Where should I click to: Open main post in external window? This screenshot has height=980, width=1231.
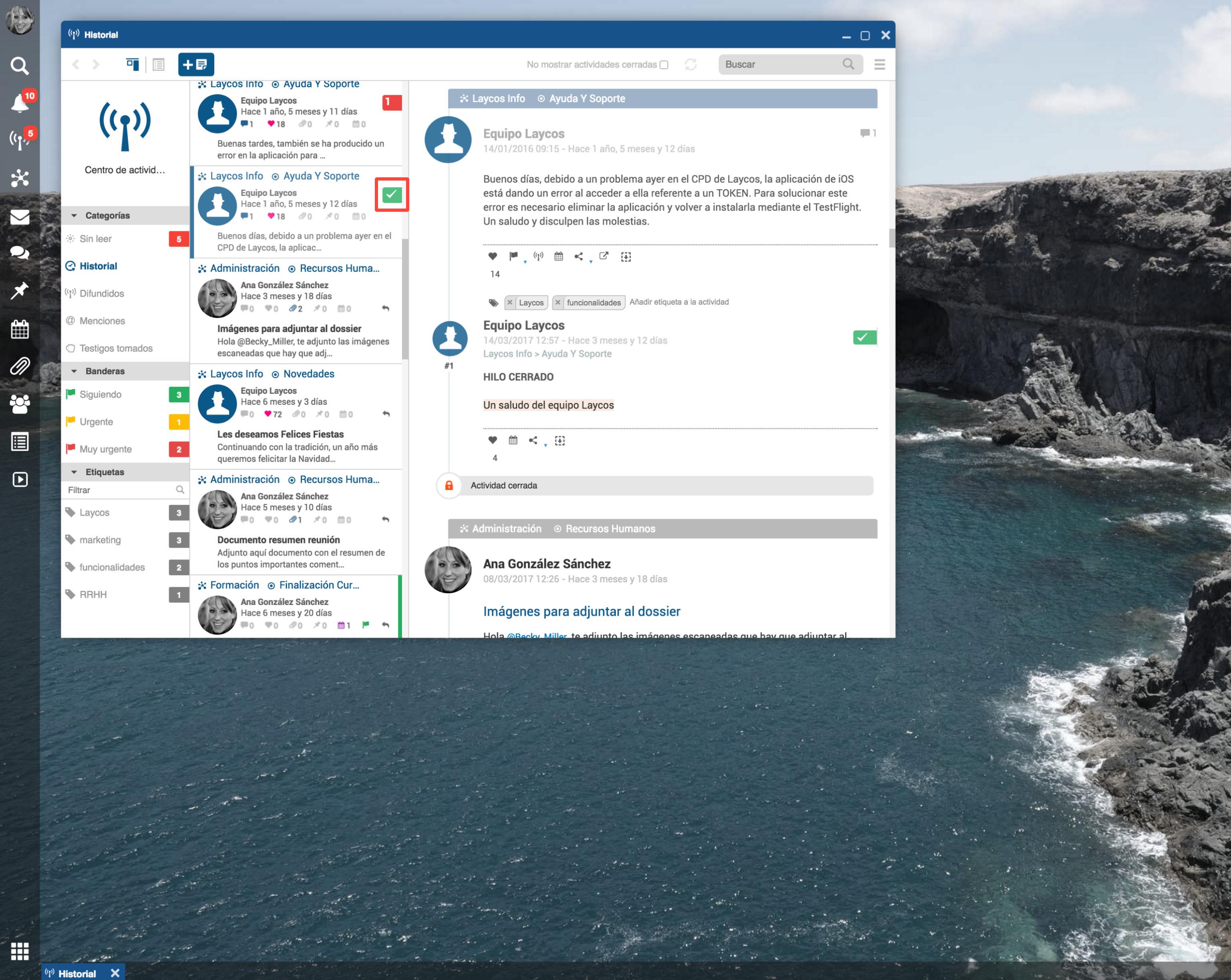coord(603,256)
